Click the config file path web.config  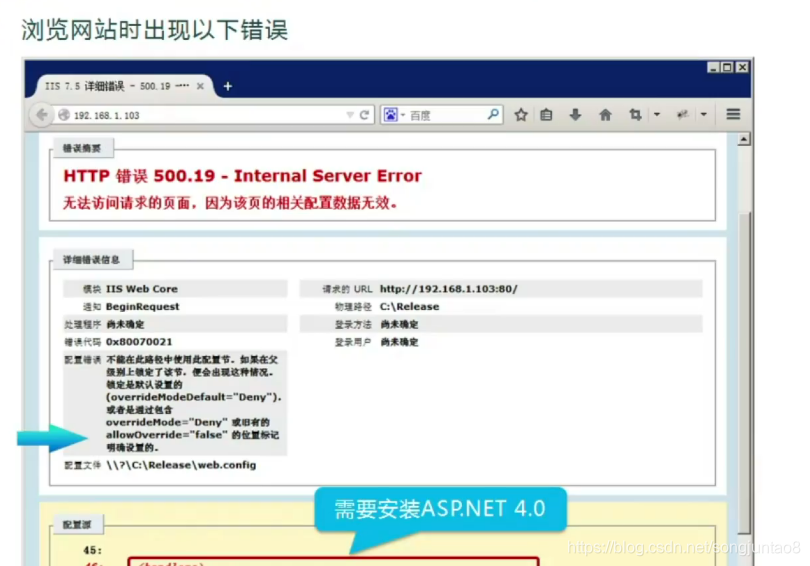click(181, 465)
